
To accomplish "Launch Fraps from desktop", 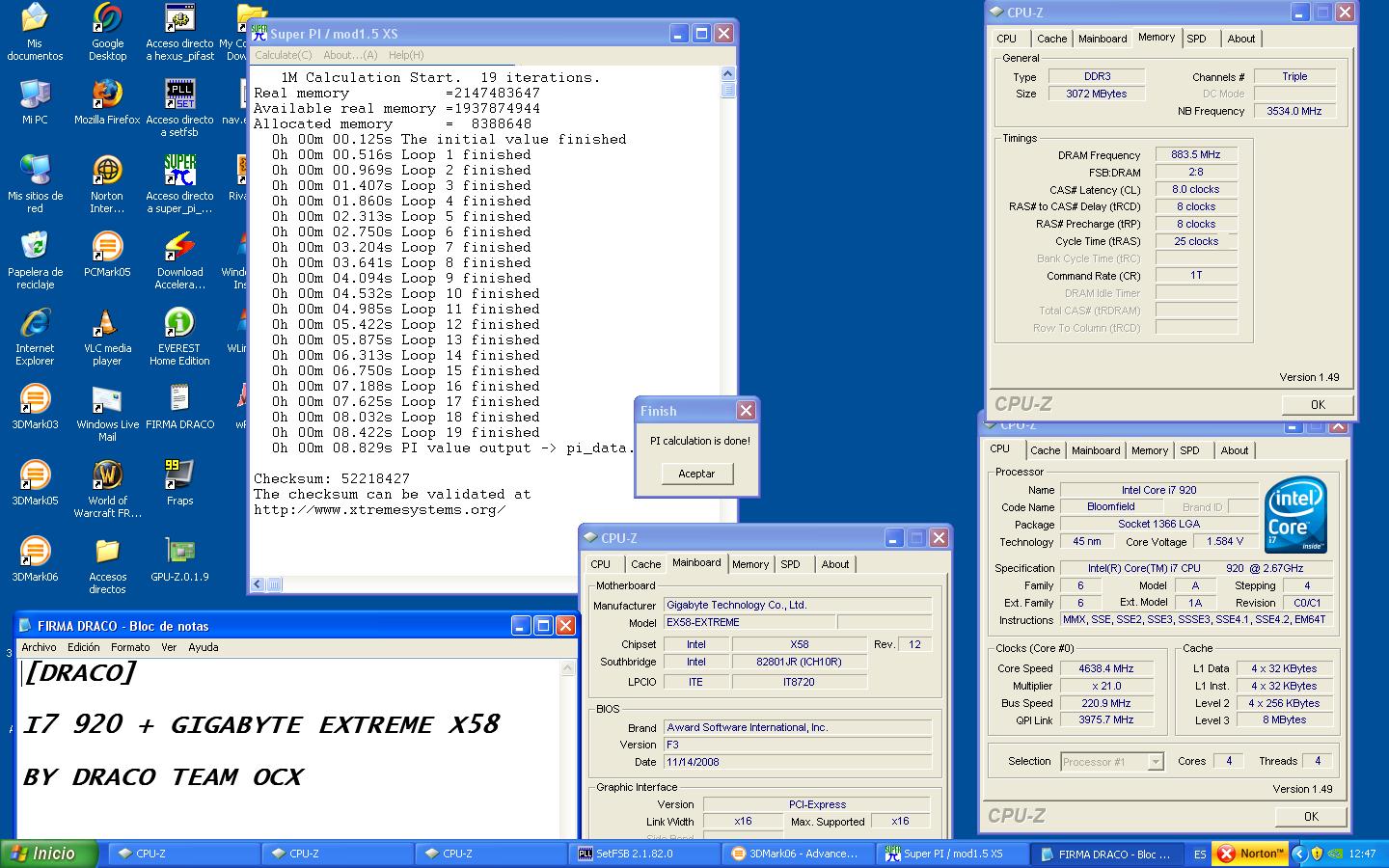I will pyautogui.click(x=180, y=483).
